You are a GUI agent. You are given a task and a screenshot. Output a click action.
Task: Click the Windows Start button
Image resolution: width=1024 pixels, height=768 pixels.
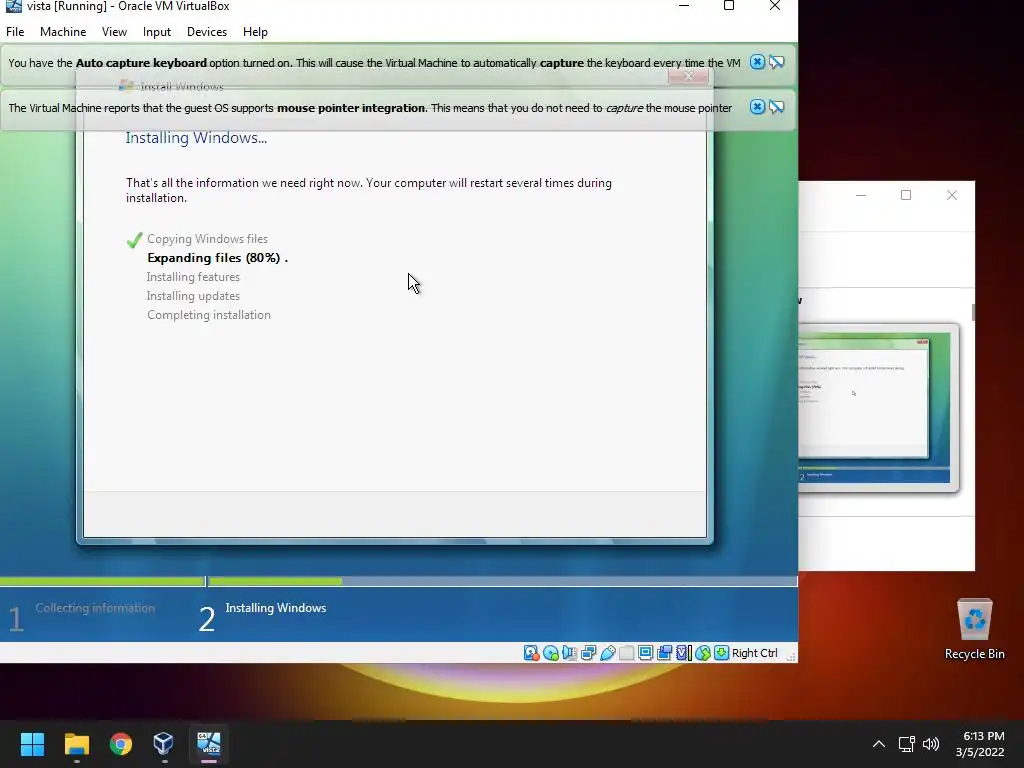[x=32, y=744]
